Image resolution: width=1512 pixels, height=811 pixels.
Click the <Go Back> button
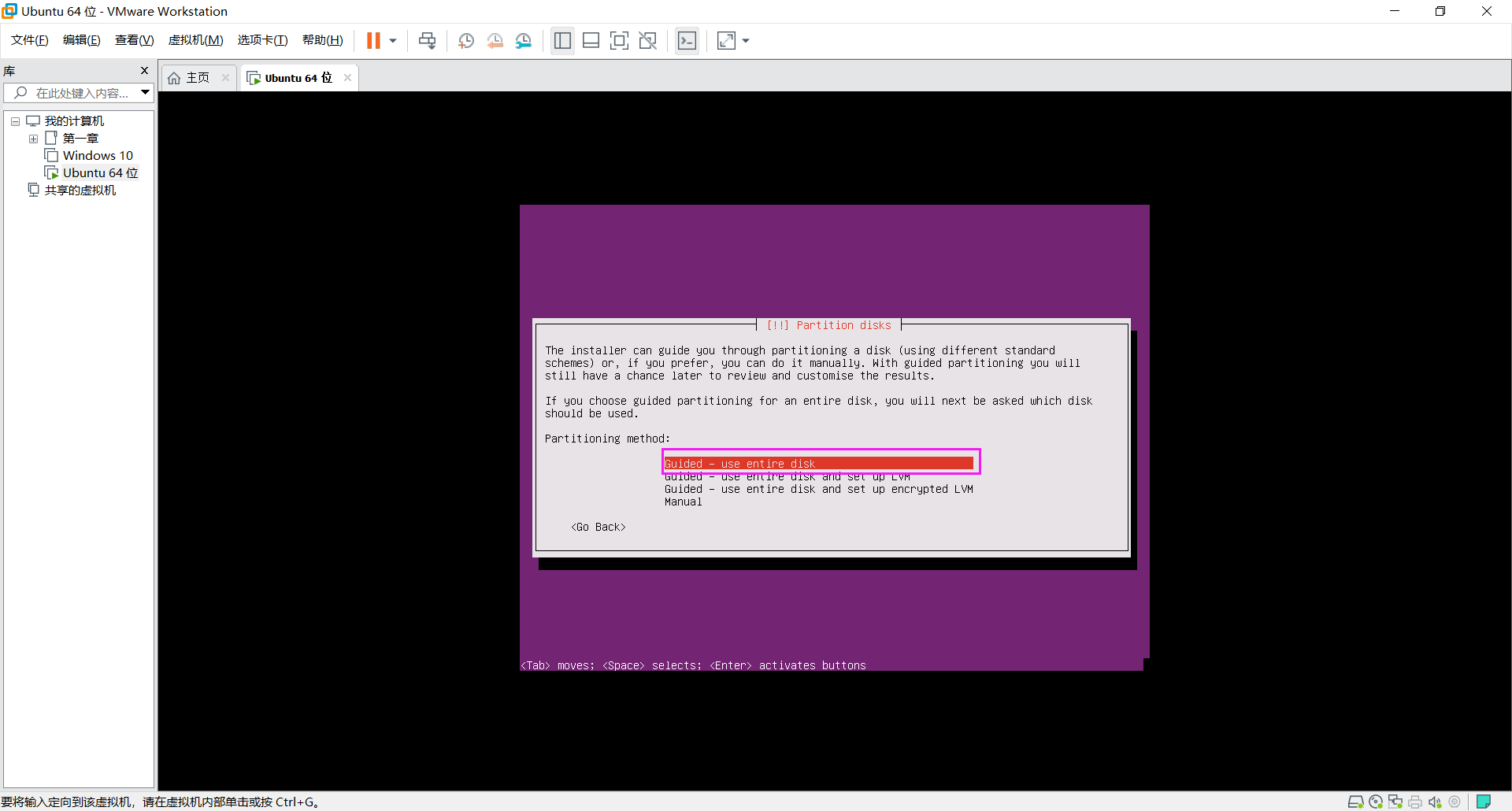[x=598, y=527]
